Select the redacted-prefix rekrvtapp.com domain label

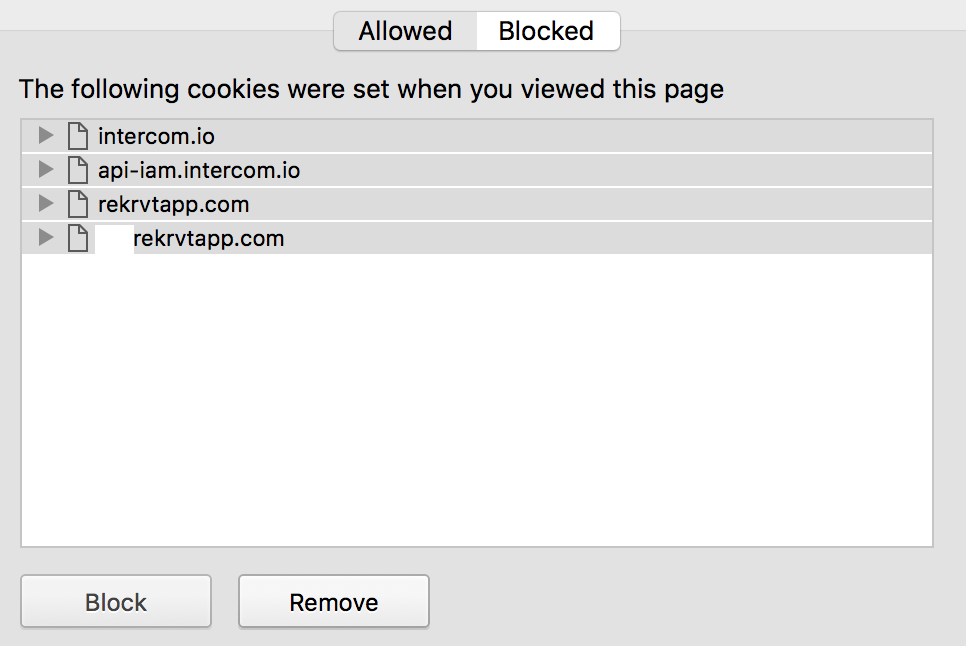click(209, 239)
